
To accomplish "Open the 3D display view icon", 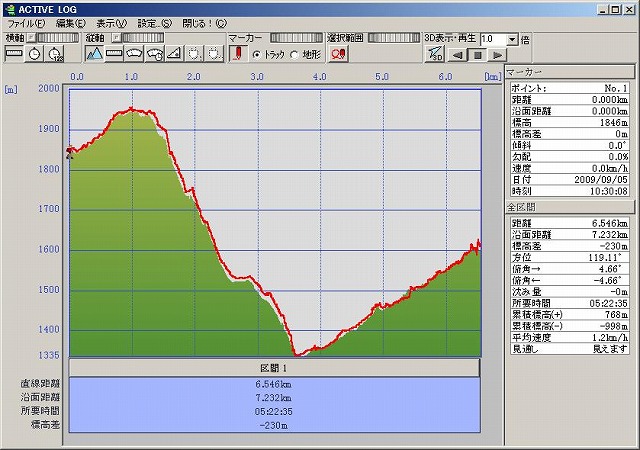I will click(x=435, y=53).
